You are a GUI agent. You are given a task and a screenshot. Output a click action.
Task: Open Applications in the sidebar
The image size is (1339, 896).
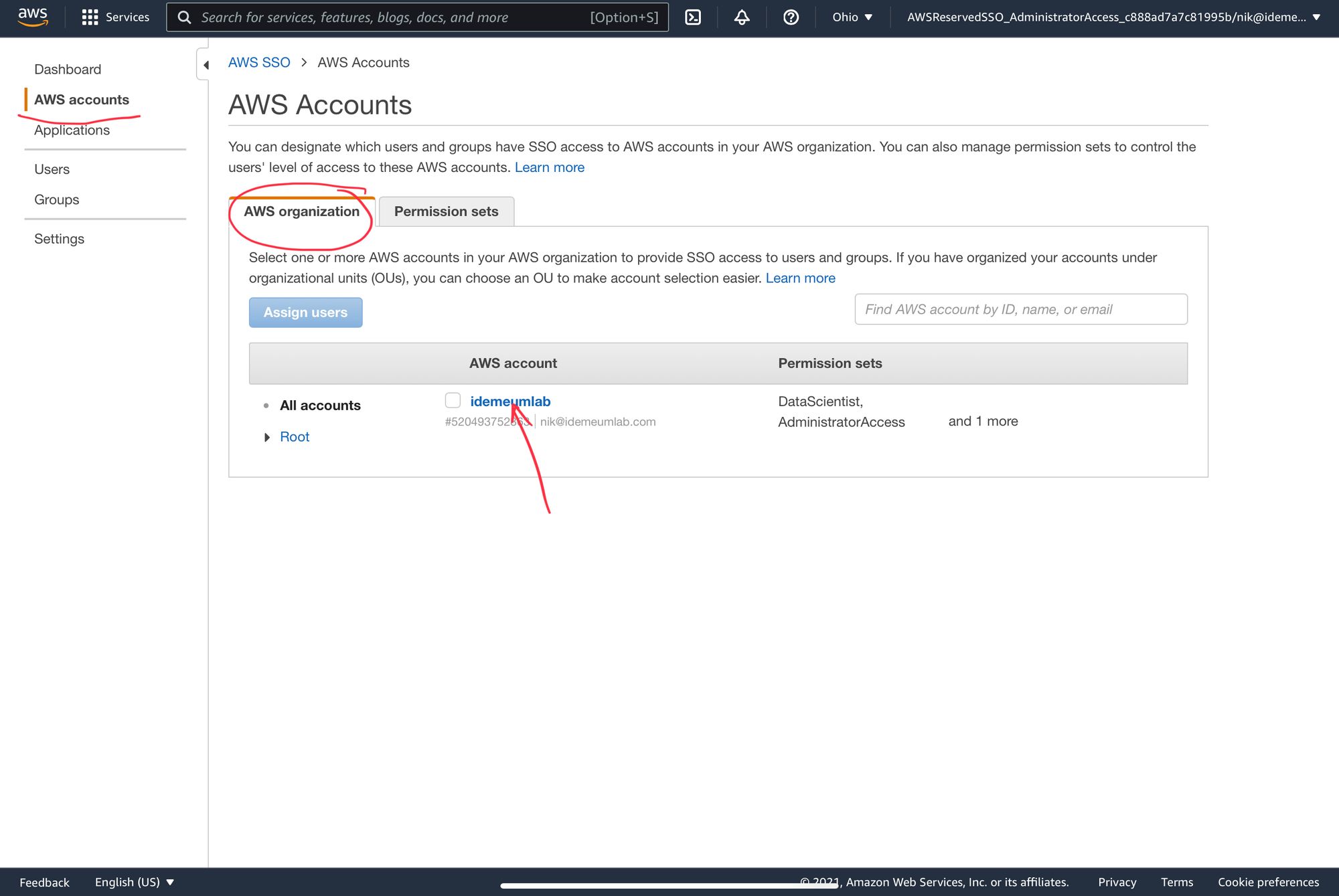(x=72, y=130)
